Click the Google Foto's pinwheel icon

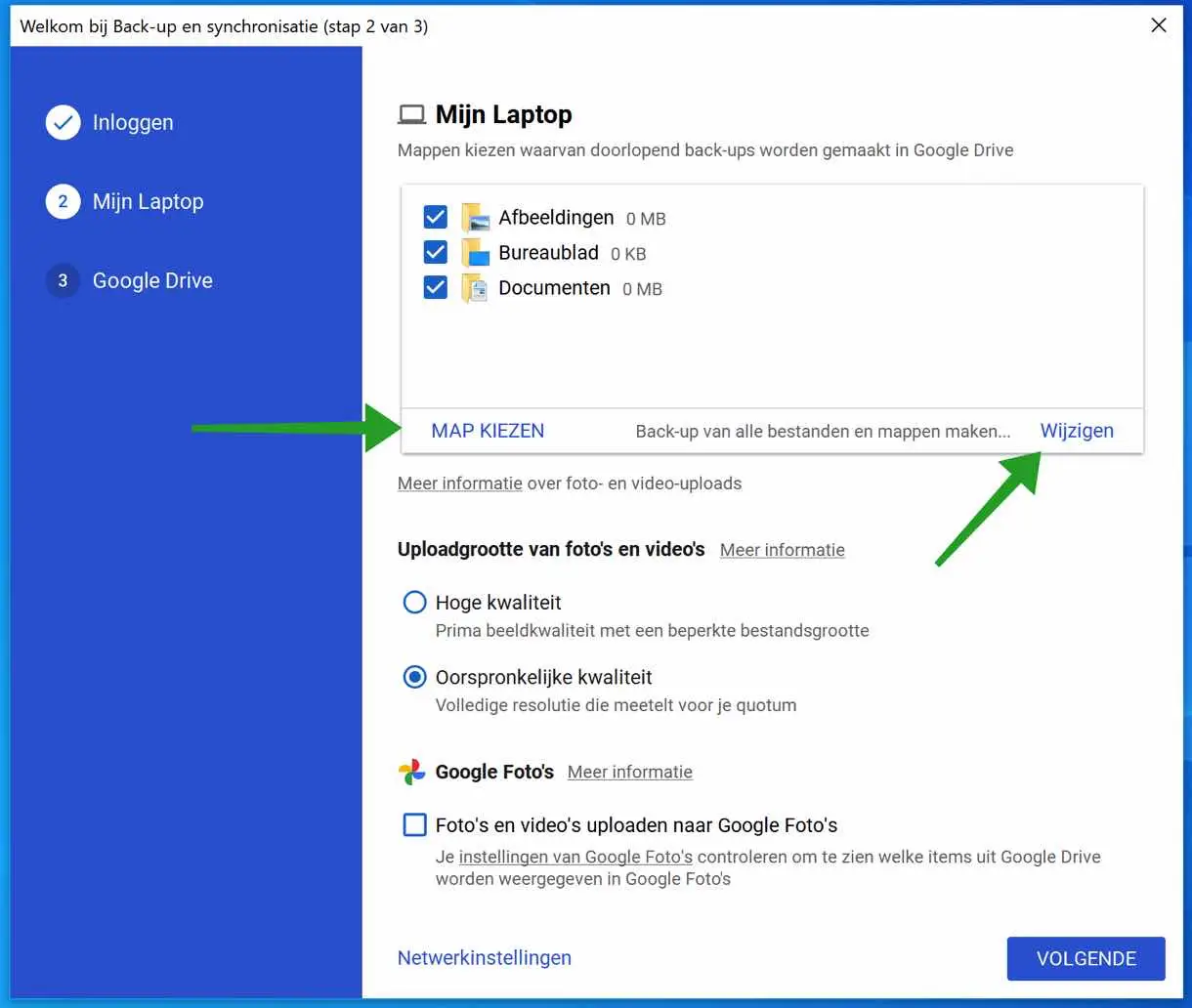click(x=411, y=772)
